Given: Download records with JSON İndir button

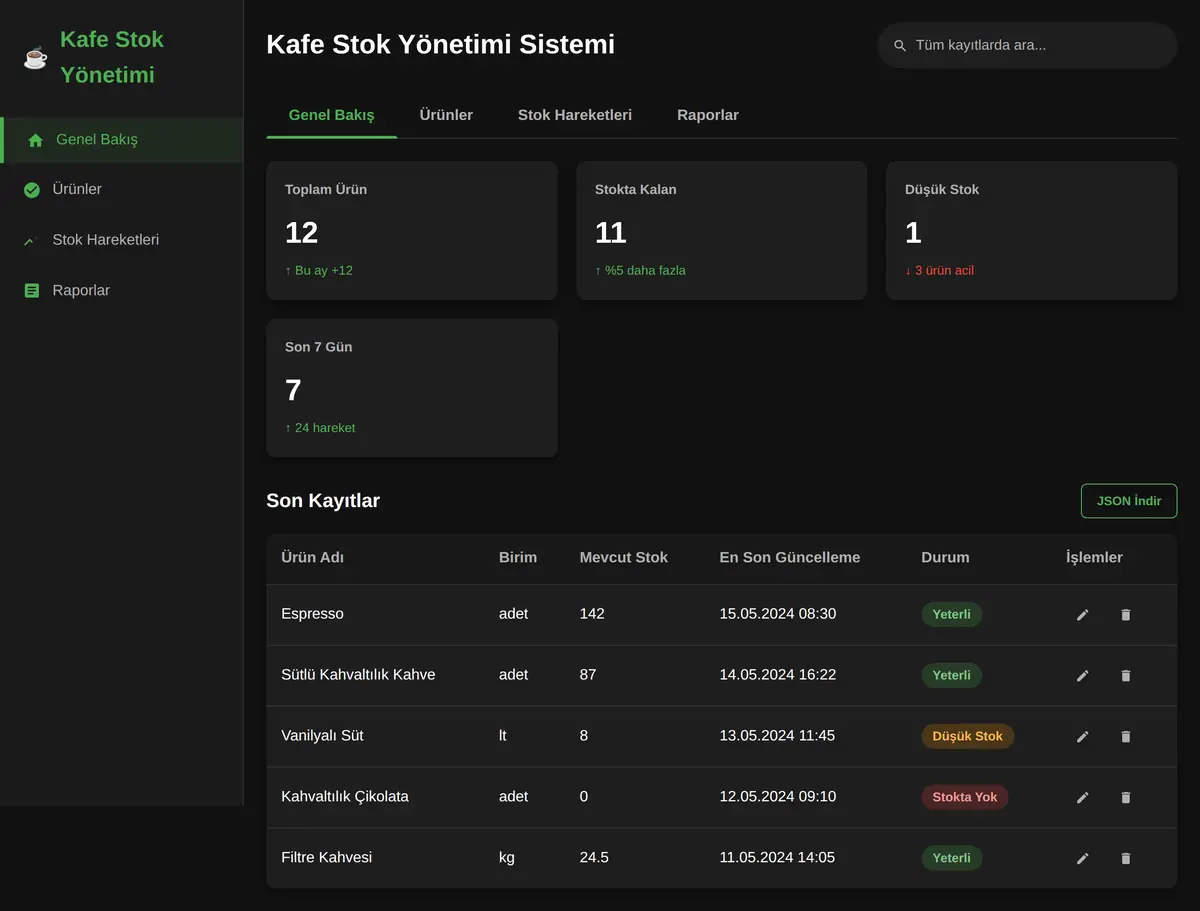Looking at the screenshot, I should coord(1129,501).
